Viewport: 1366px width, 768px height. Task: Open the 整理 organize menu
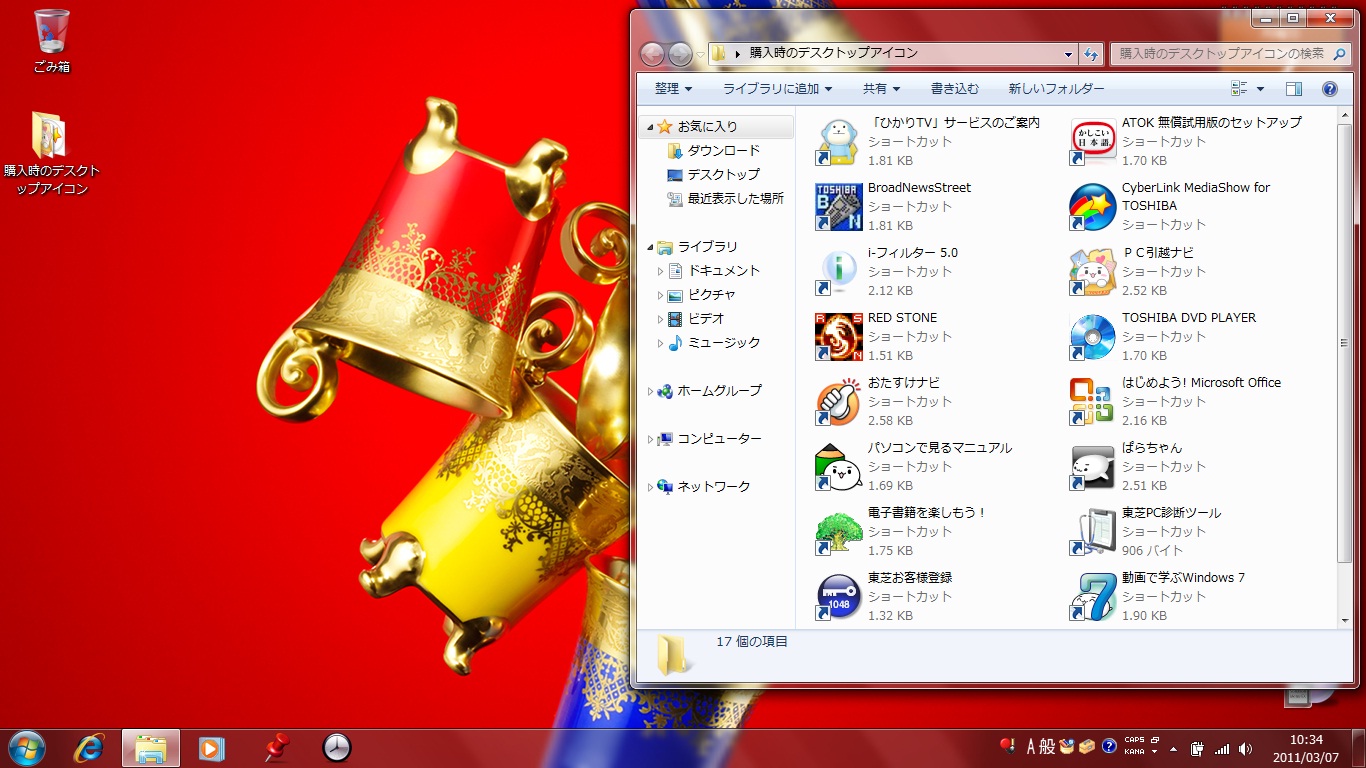(x=673, y=89)
